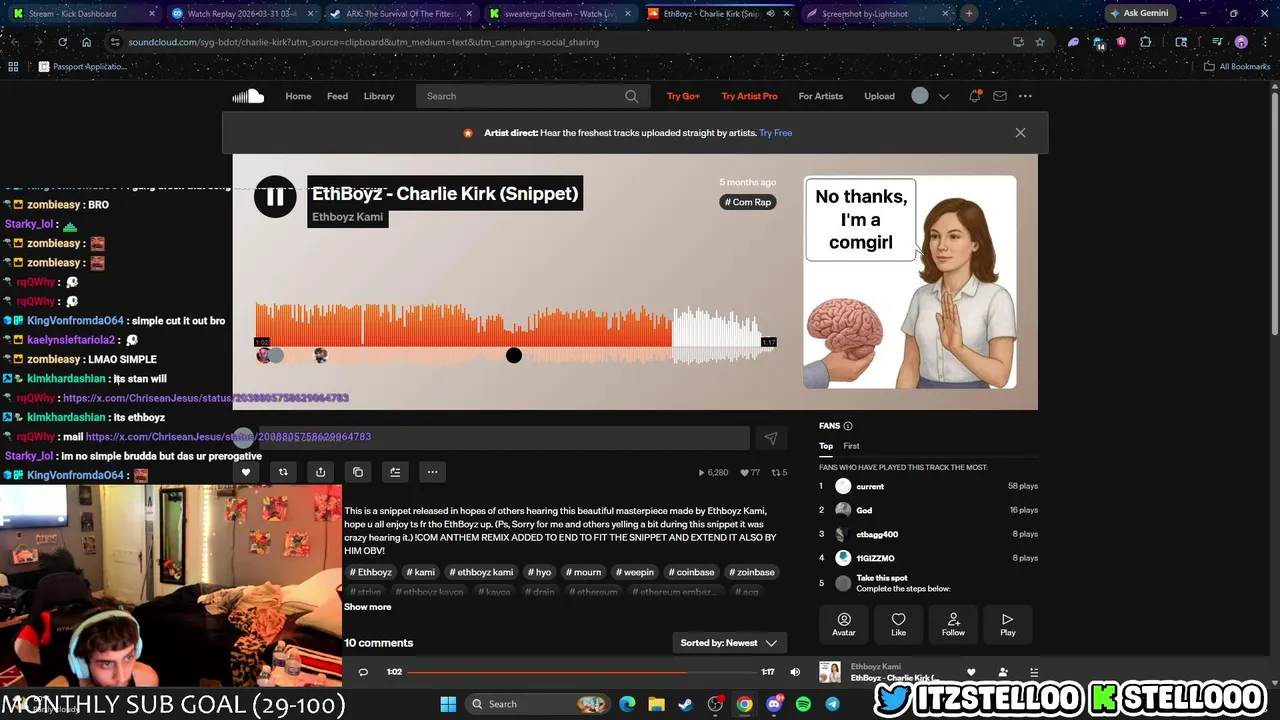Click the search magnifier icon in SoundCloud
This screenshot has height=720, width=1280.
point(631,96)
